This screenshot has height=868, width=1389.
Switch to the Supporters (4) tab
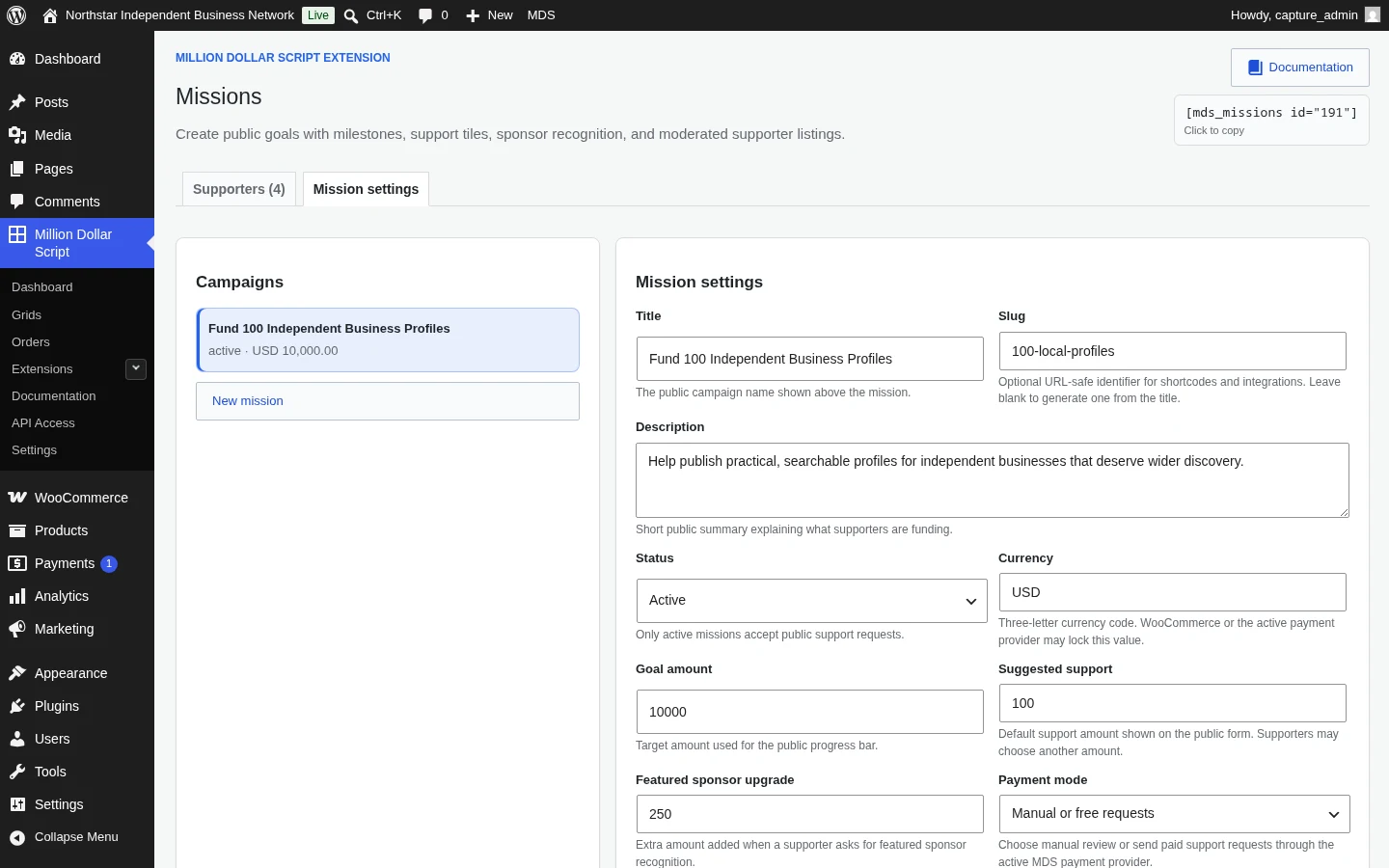coord(239,189)
